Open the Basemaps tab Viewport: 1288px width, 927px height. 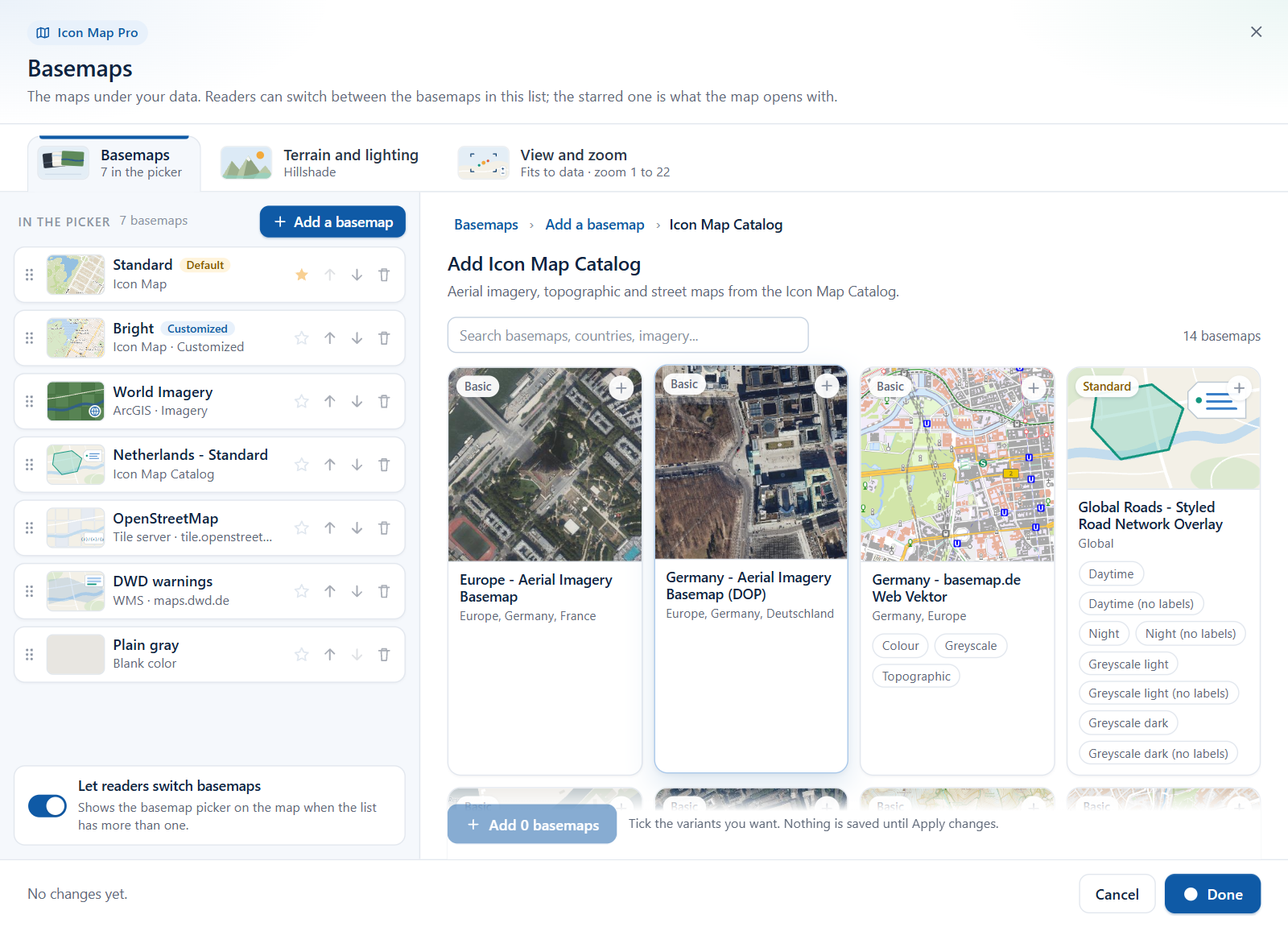[x=114, y=163]
